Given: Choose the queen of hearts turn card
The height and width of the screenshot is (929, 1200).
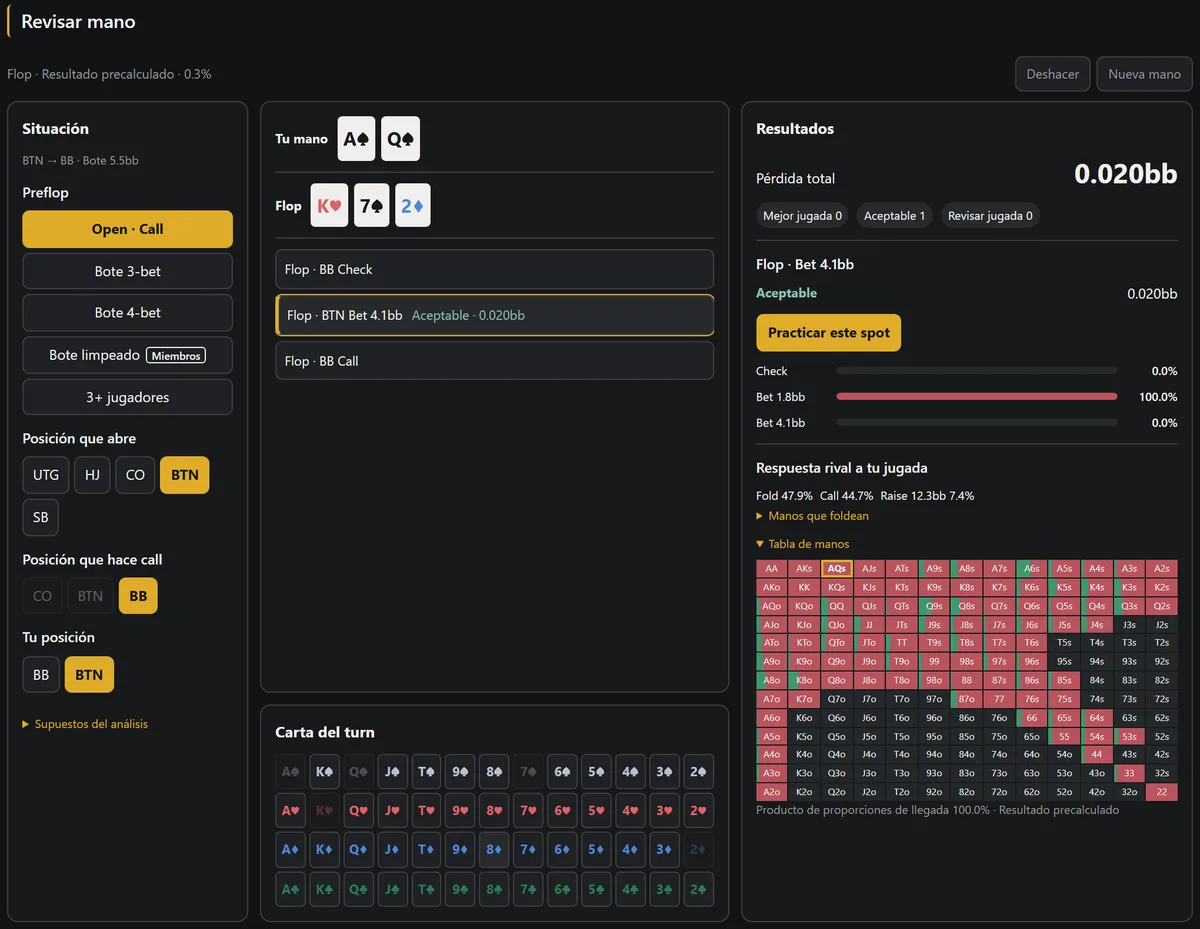Looking at the screenshot, I should coord(359,810).
